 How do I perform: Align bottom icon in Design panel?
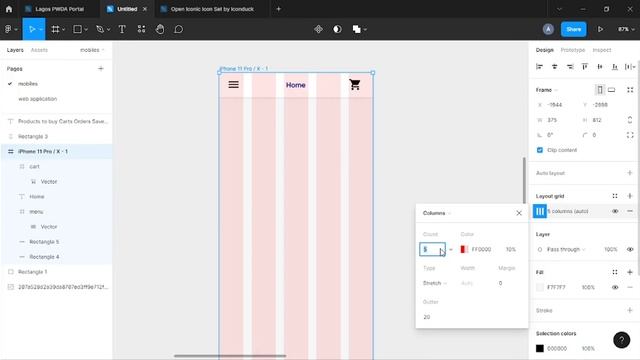615,67
